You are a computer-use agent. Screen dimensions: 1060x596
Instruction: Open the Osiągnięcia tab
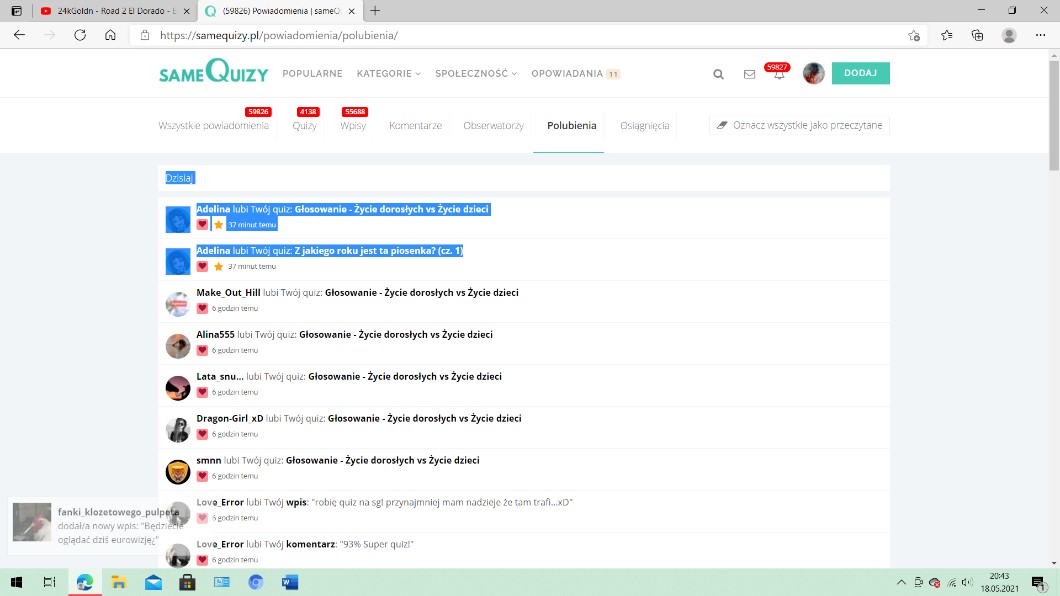point(644,126)
